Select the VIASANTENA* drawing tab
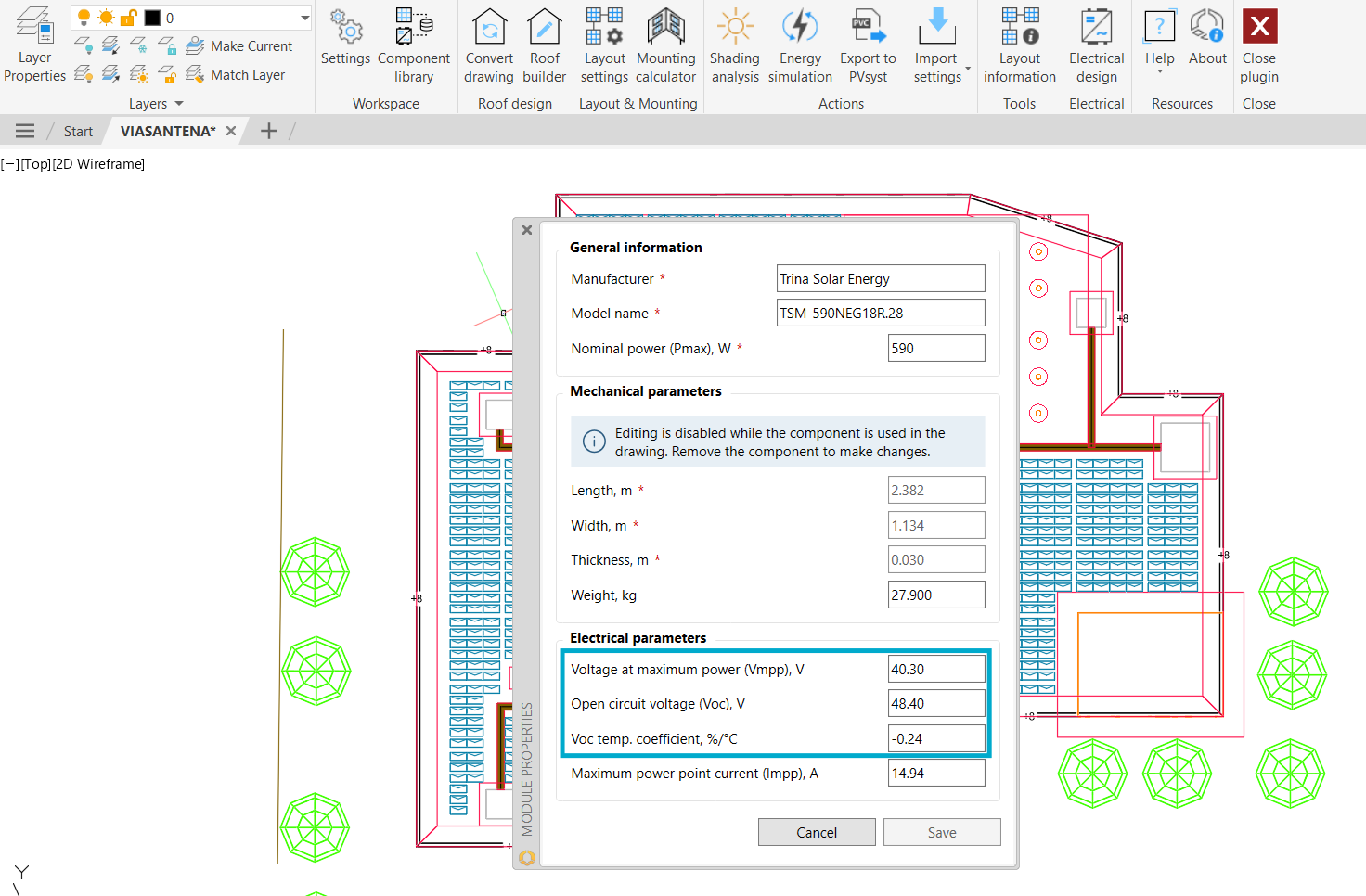This screenshot has height=896, width=1366. [168, 131]
